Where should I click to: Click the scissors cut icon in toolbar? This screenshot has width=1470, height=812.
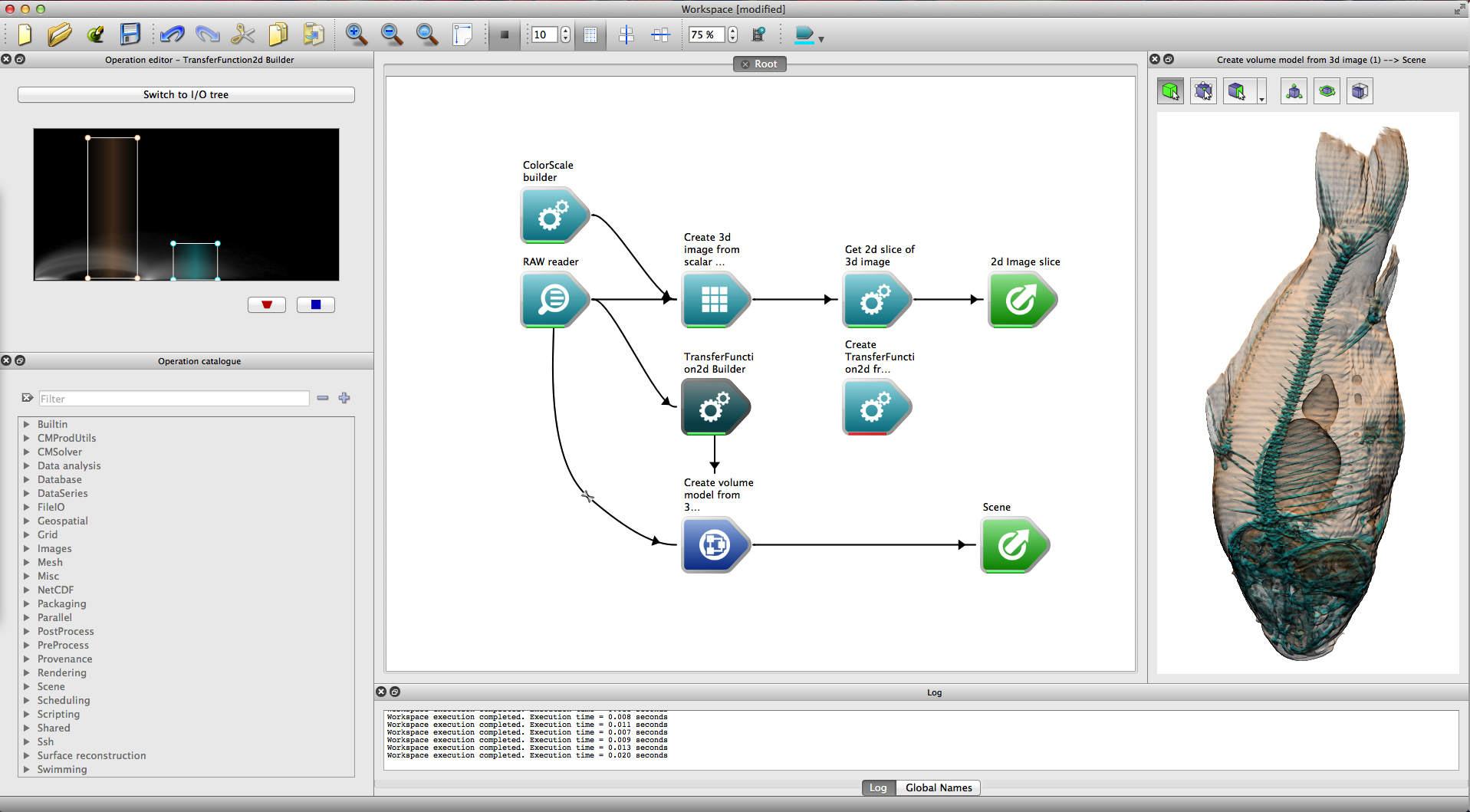242,35
